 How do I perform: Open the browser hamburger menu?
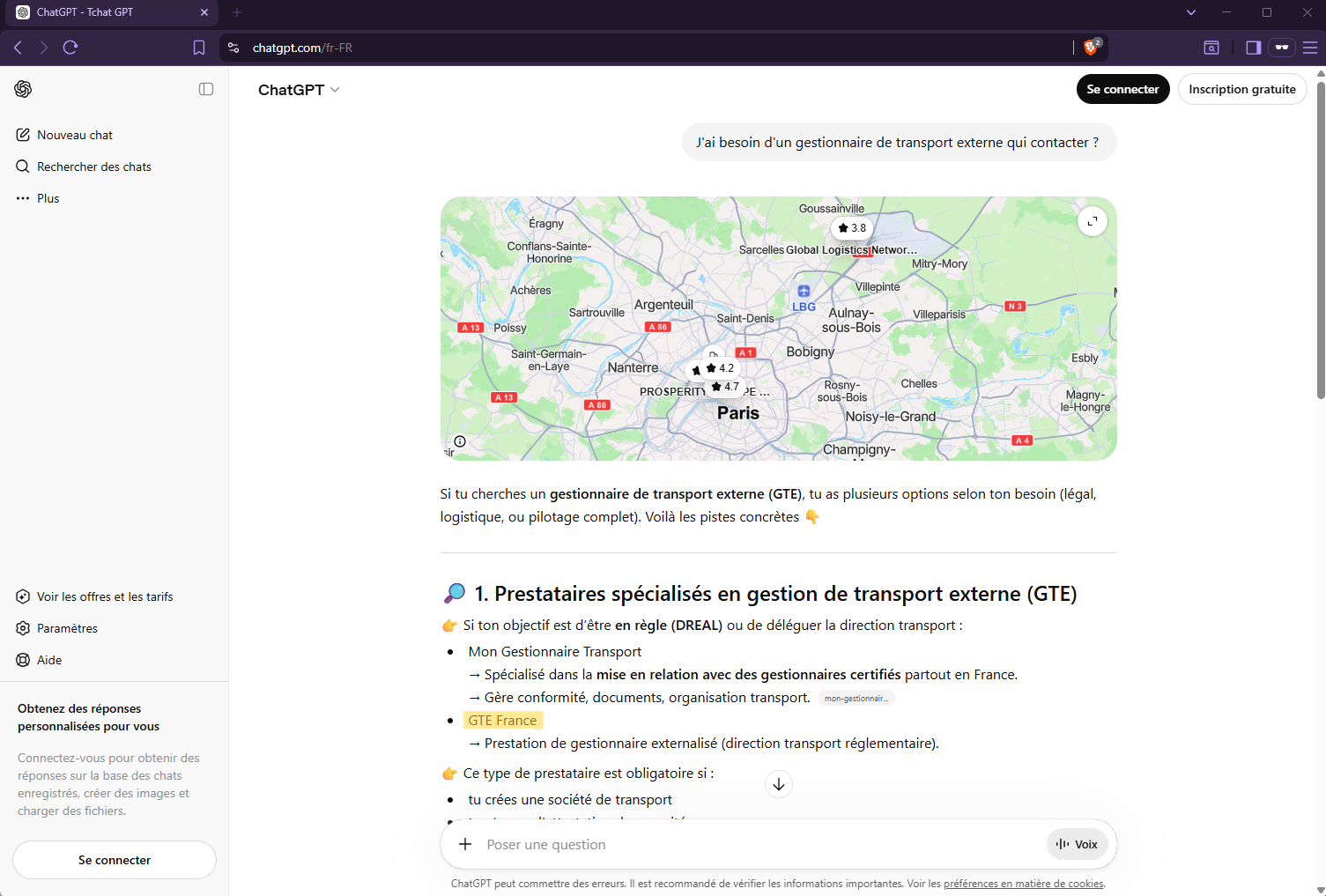1310,48
